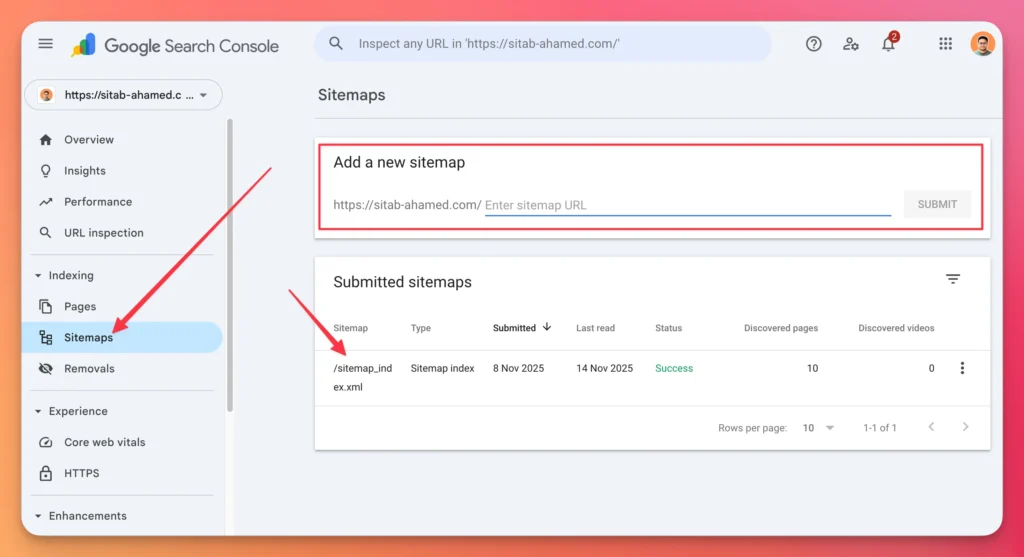The image size is (1024, 557).
Task: Collapse the Experience section
Action: (x=38, y=411)
